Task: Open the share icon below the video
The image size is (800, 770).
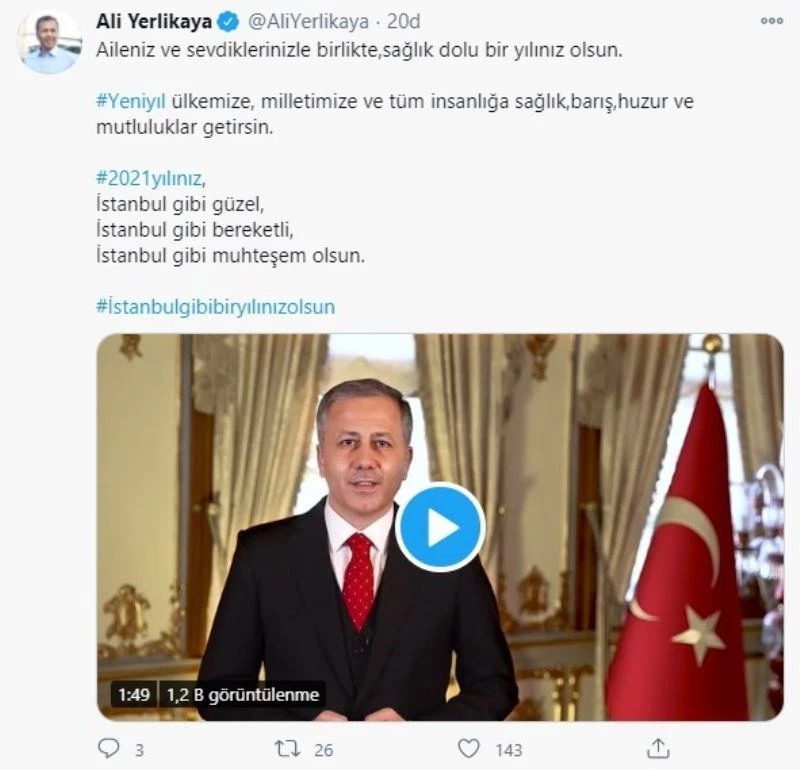Action: 658,748
